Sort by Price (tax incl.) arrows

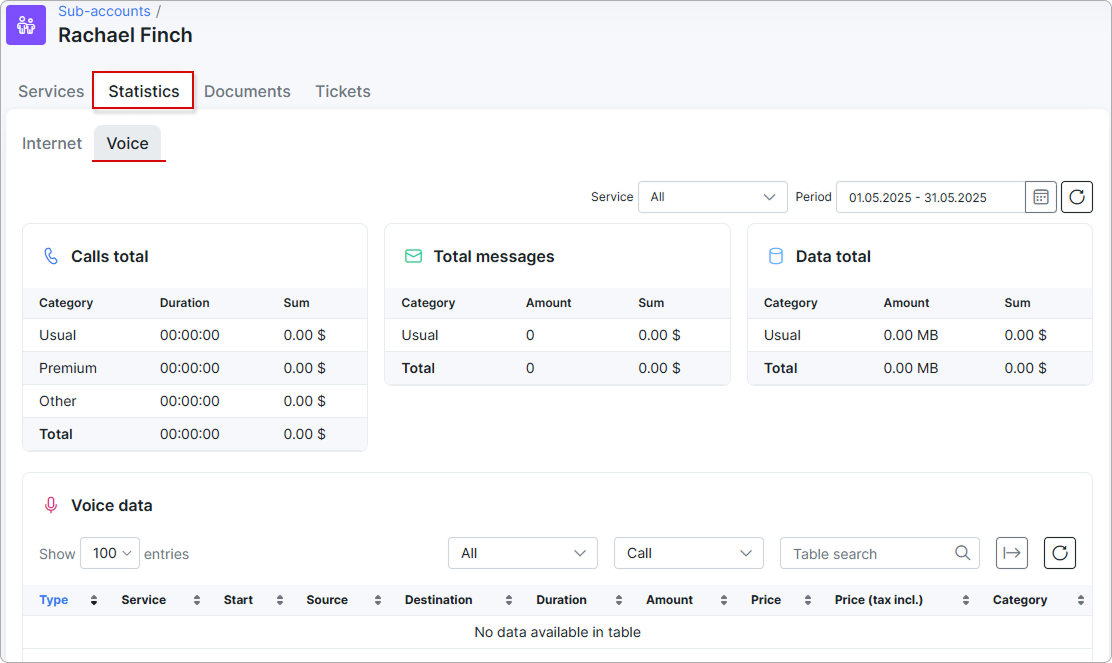[965, 600]
